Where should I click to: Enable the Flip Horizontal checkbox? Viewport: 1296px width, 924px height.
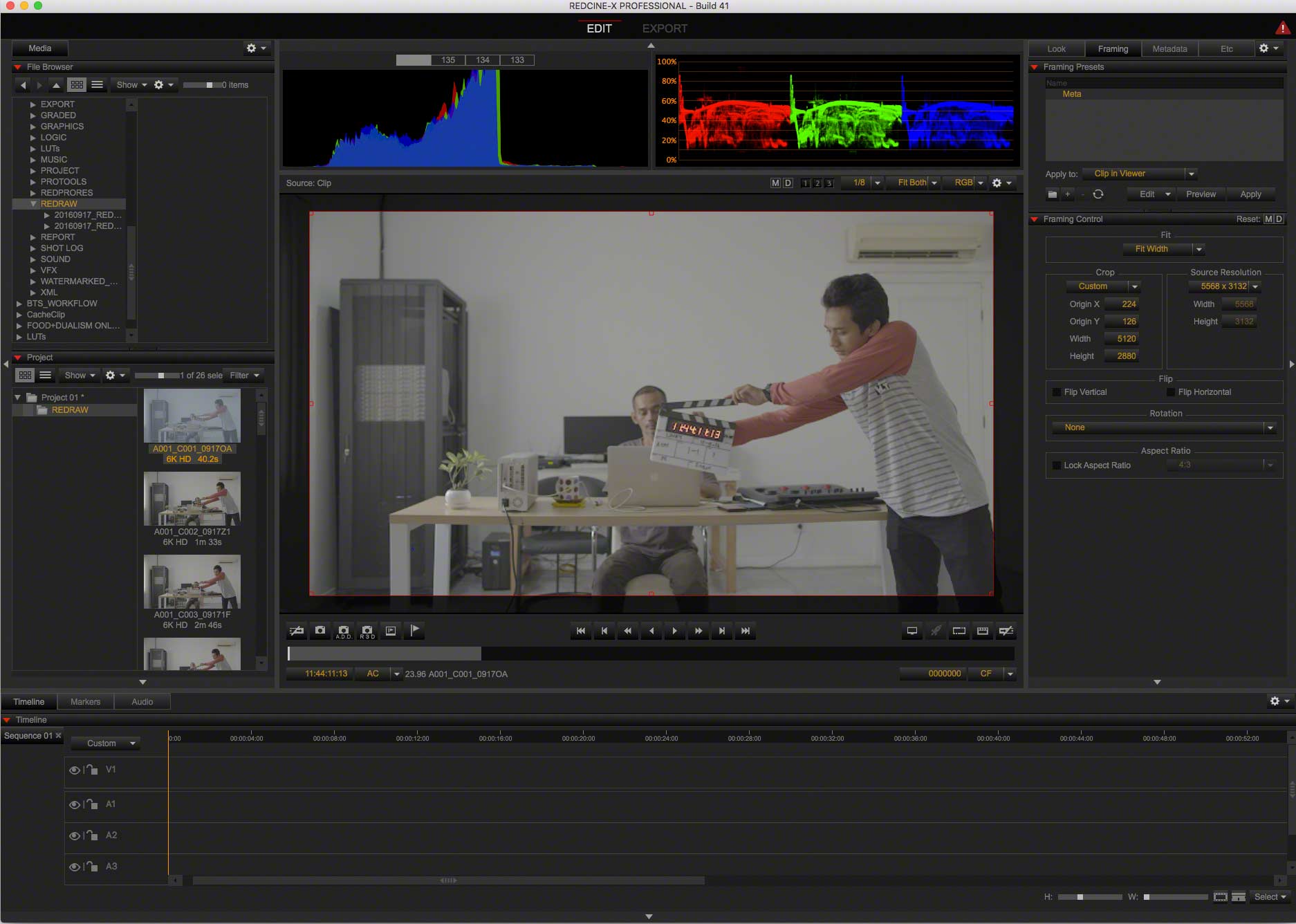click(1171, 392)
